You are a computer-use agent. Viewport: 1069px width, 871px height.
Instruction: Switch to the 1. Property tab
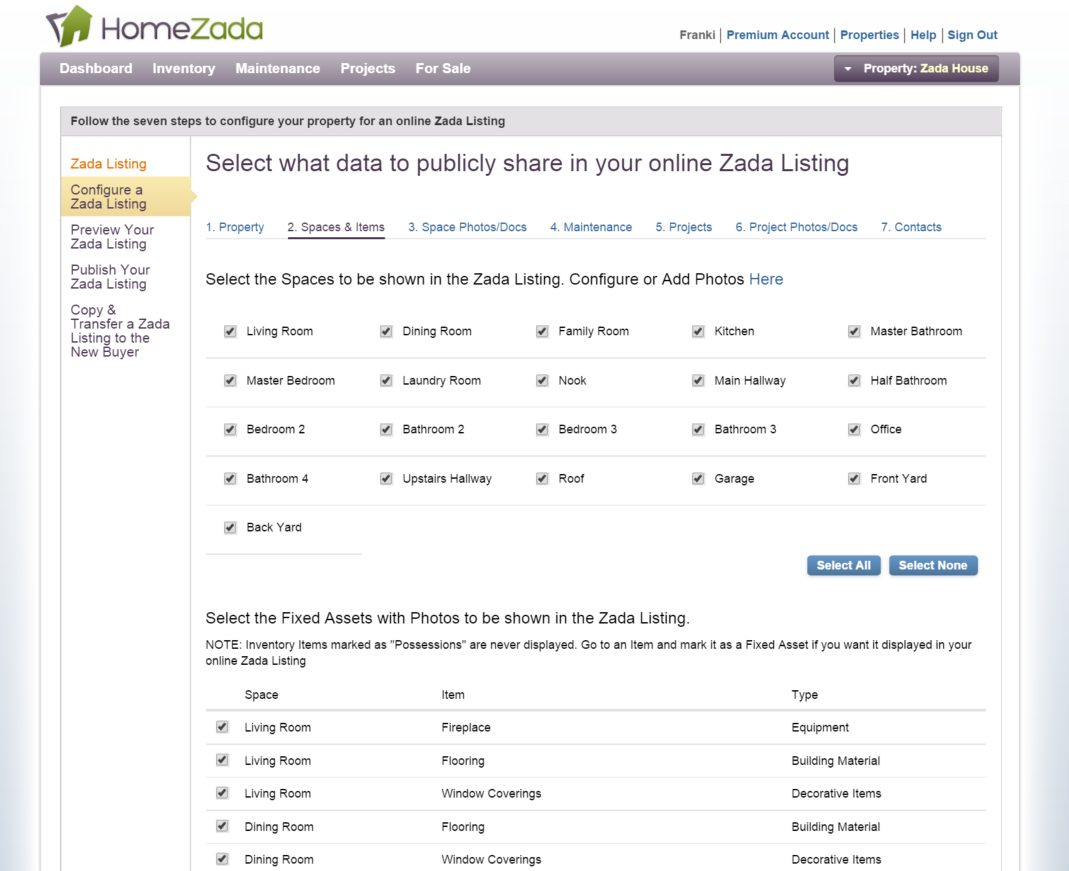click(x=235, y=227)
